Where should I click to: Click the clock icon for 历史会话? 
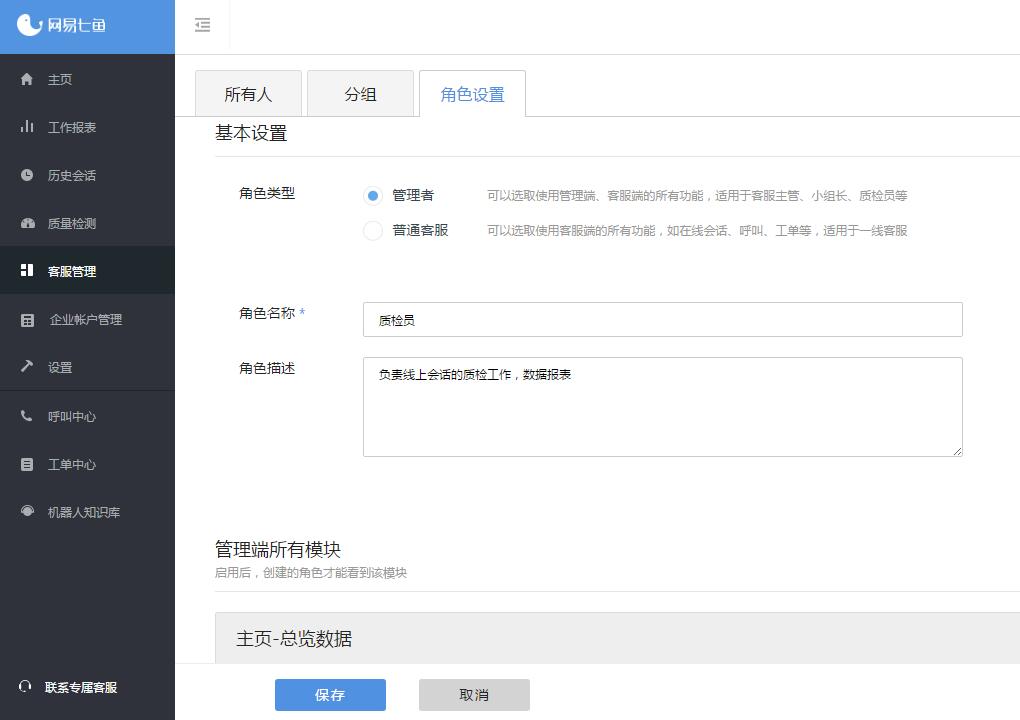pos(27,175)
